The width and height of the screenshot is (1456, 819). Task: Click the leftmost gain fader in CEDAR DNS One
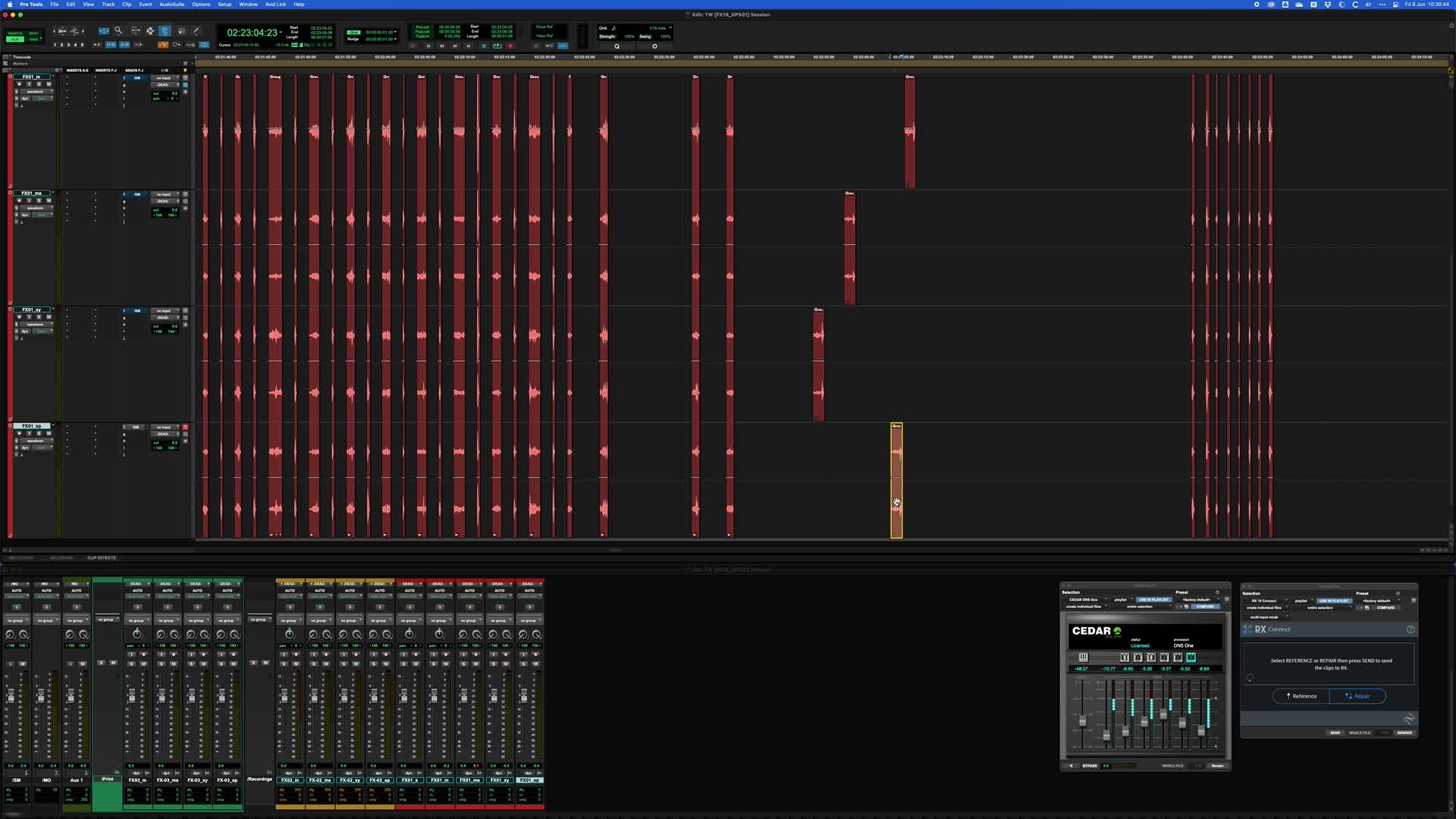(x=1084, y=721)
